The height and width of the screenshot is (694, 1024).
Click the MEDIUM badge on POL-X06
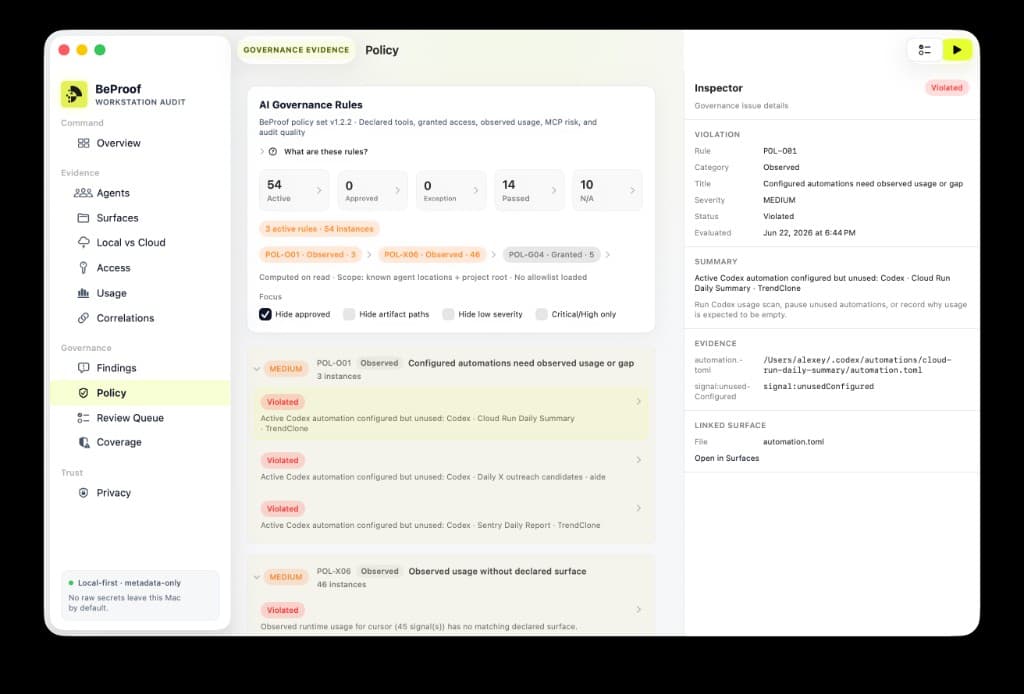click(x=286, y=577)
